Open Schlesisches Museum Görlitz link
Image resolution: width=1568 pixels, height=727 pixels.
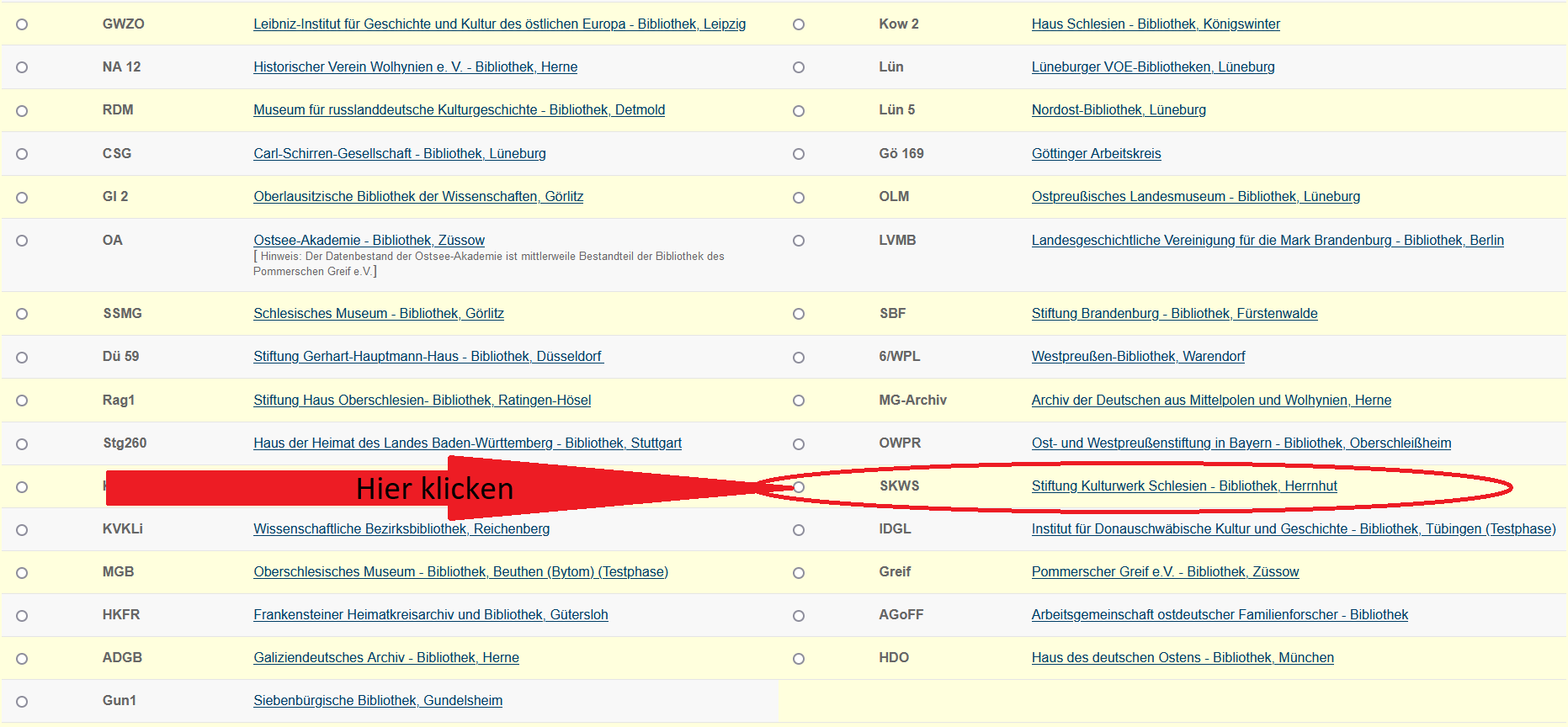click(x=379, y=314)
